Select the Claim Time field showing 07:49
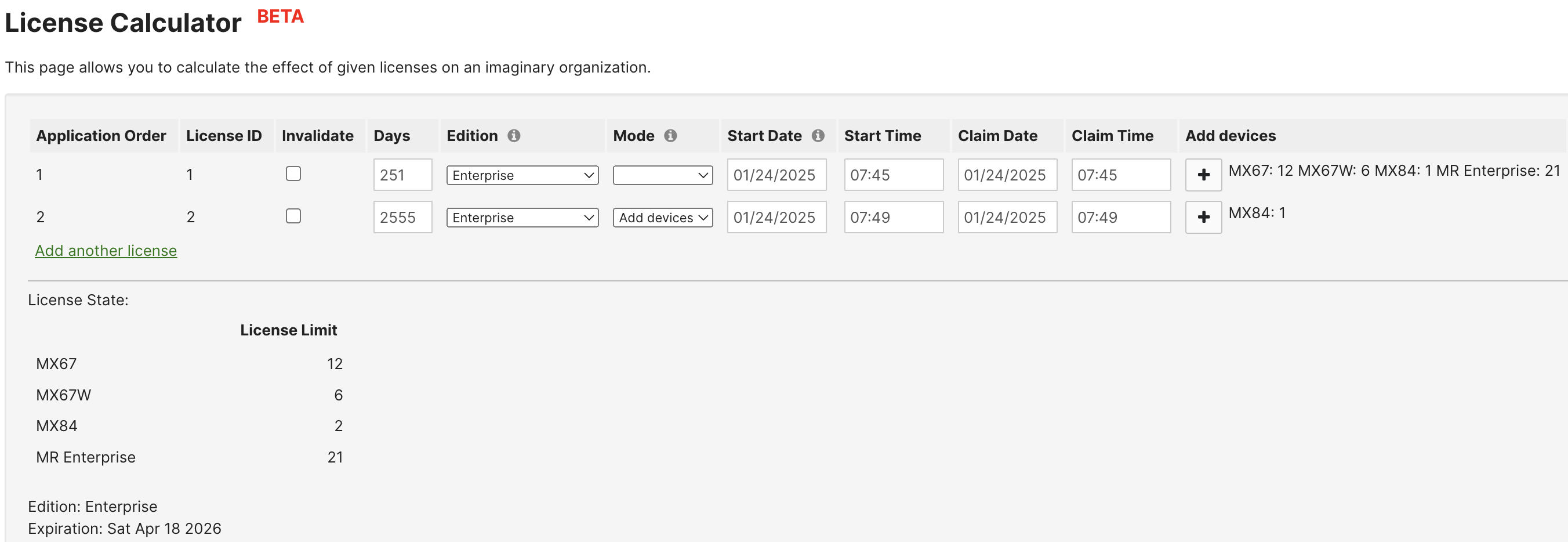Viewport: 1568px width, 542px height. (x=1120, y=217)
